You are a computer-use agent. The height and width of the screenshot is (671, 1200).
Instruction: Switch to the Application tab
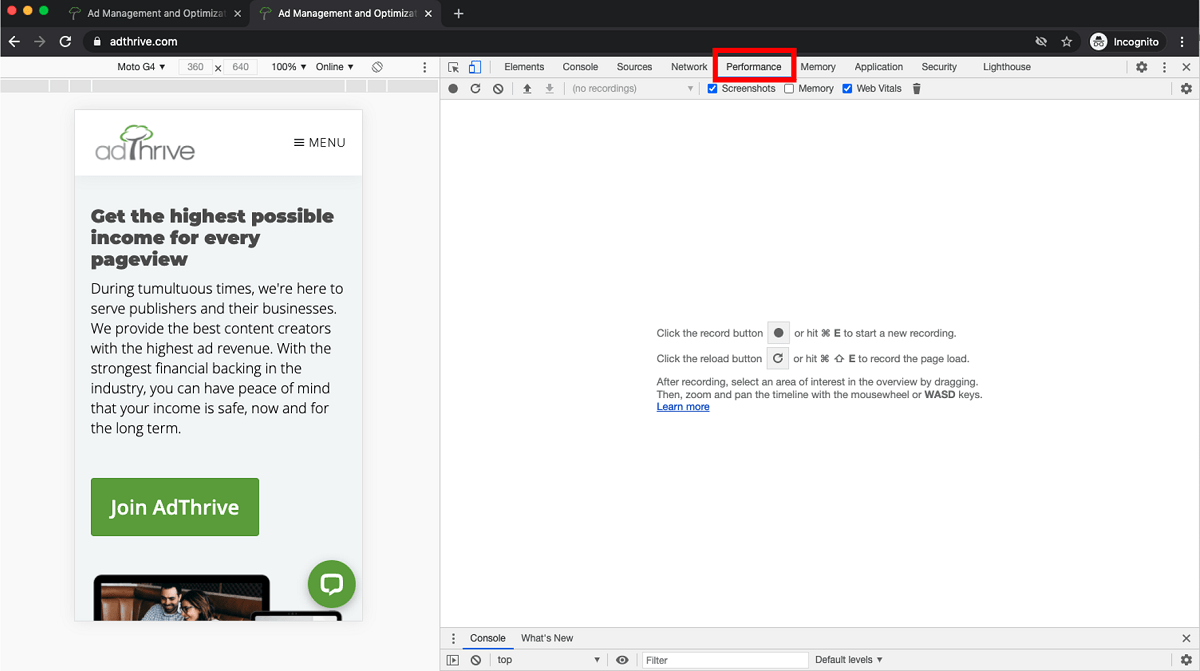click(x=879, y=67)
